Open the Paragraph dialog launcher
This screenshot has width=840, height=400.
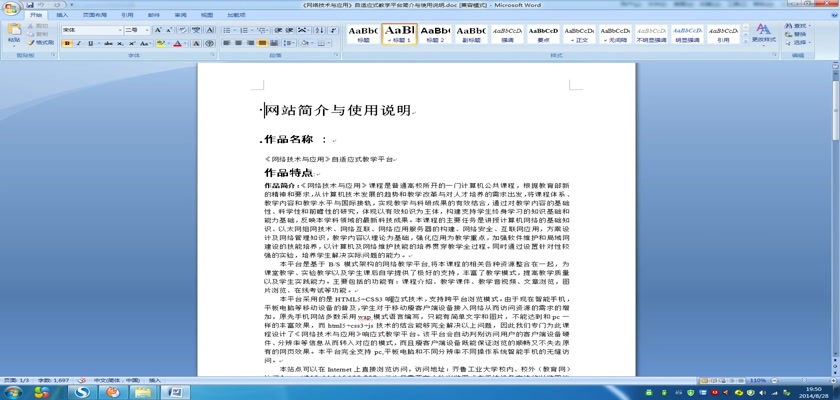coord(337,55)
